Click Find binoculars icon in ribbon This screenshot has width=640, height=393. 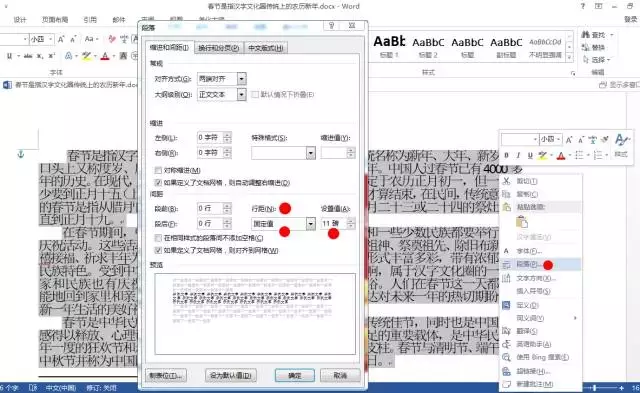[x=586, y=35]
